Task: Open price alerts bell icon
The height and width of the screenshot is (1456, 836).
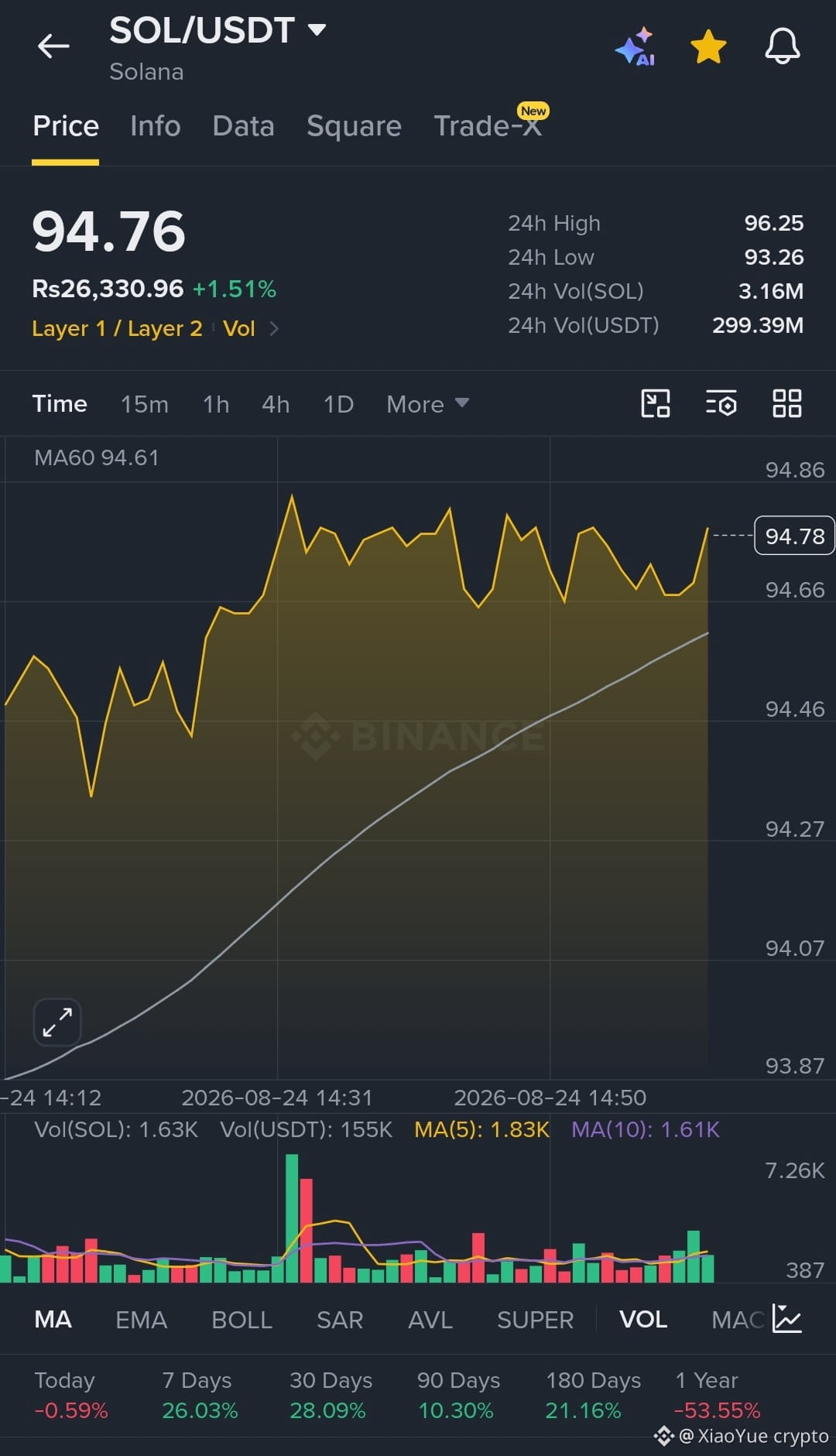Action: (x=783, y=46)
